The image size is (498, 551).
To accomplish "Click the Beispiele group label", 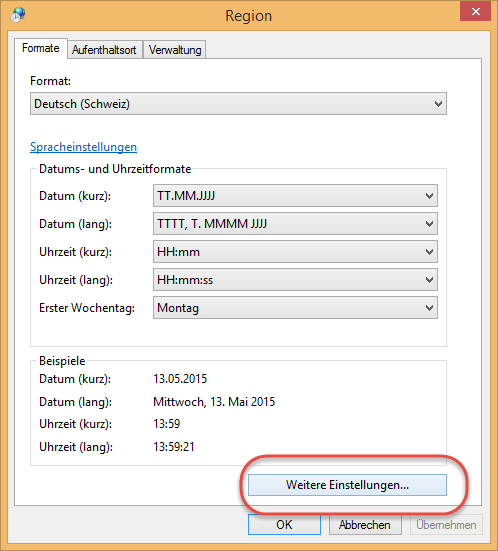I will (x=62, y=361).
